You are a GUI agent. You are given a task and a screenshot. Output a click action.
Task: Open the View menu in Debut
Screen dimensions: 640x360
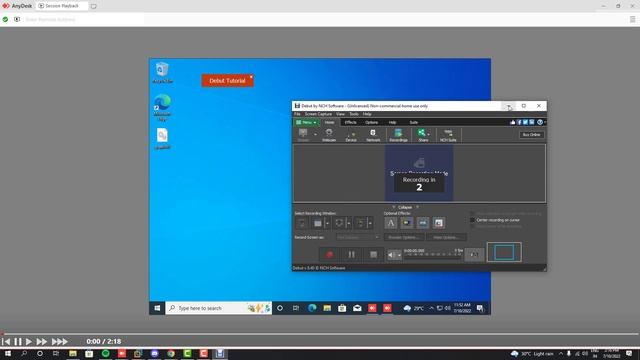pos(340,114)
